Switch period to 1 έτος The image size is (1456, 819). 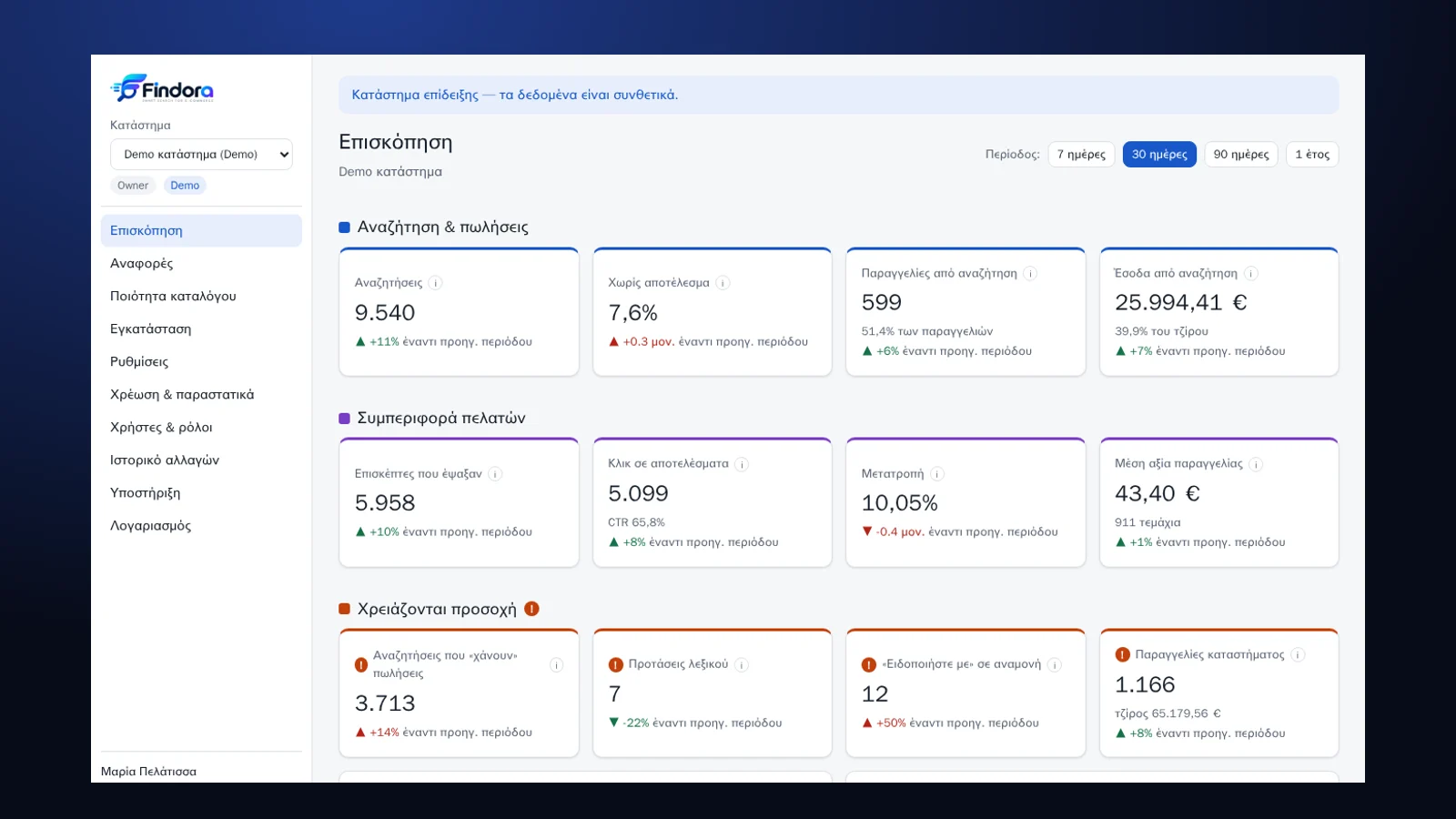pyautogui.click(x=1312, y=155)
